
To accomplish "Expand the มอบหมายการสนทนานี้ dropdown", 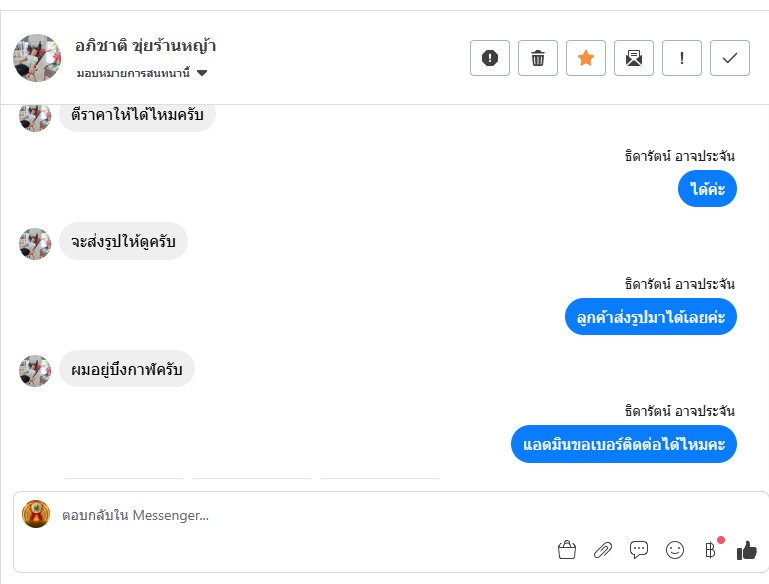I will click(202, 73).
